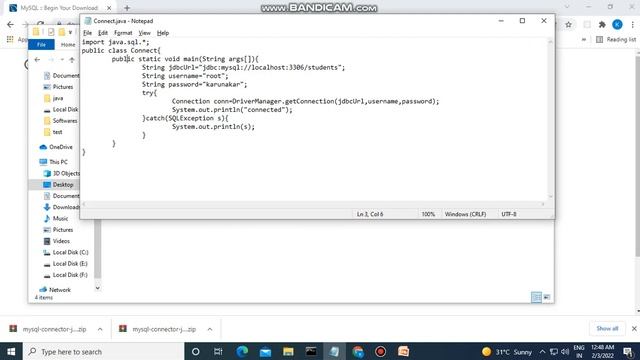Close the Chrome downloads bar
640x360 pixels.
pyautogui.click(x=634, y=329)
